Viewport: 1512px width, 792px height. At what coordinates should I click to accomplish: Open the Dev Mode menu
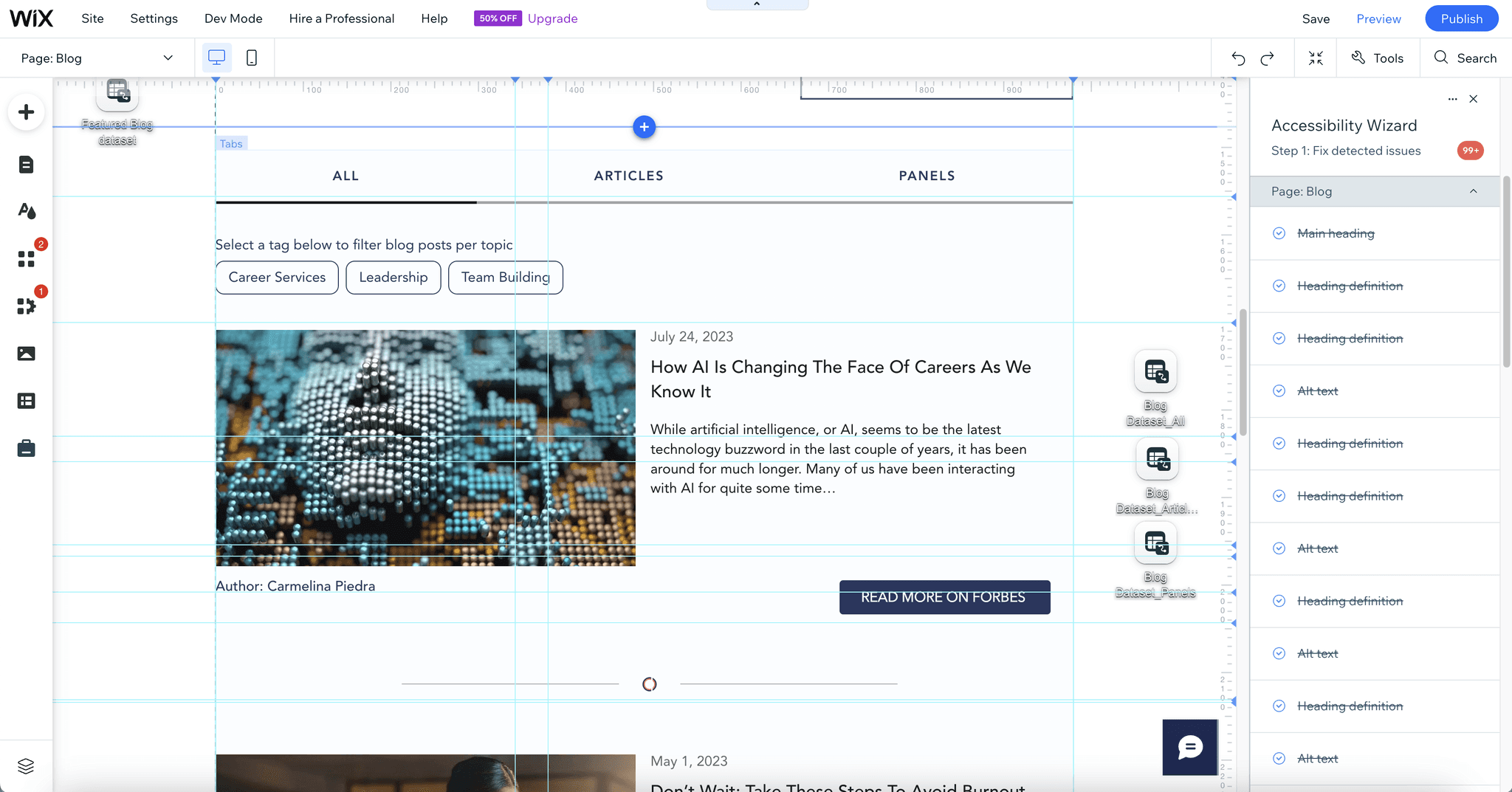click(233, 18)
